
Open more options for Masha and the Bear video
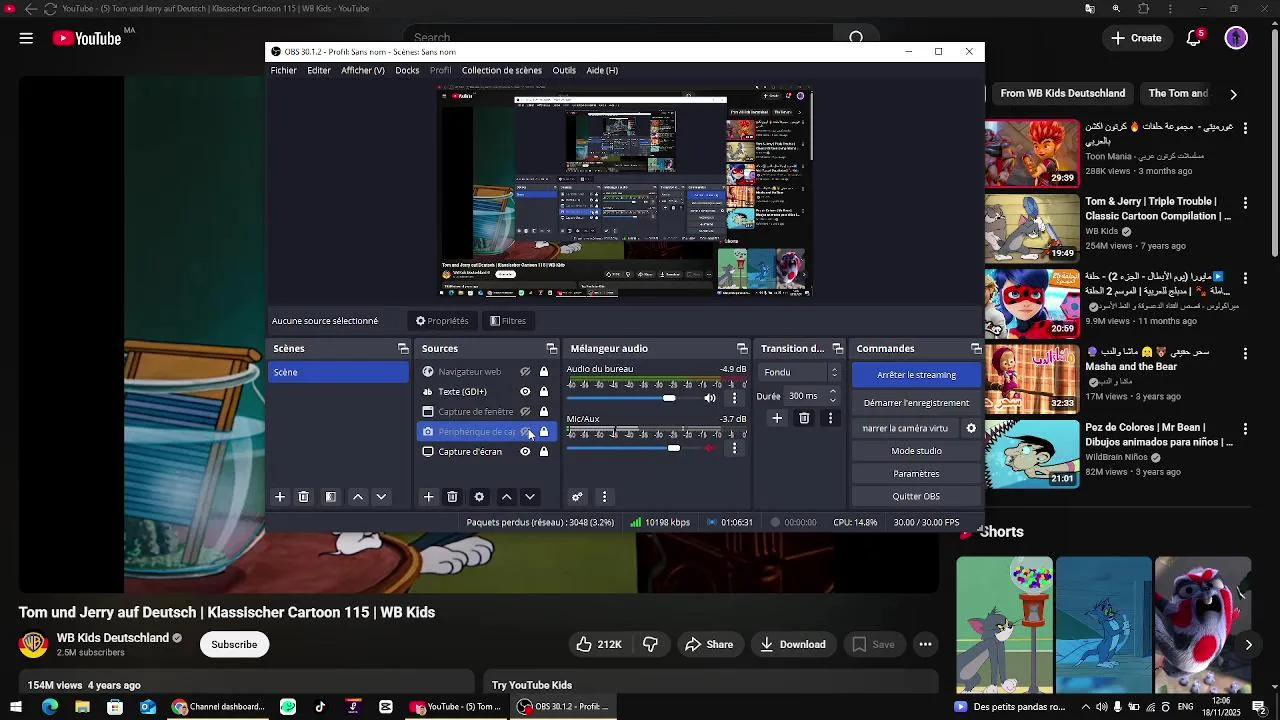1245,354
